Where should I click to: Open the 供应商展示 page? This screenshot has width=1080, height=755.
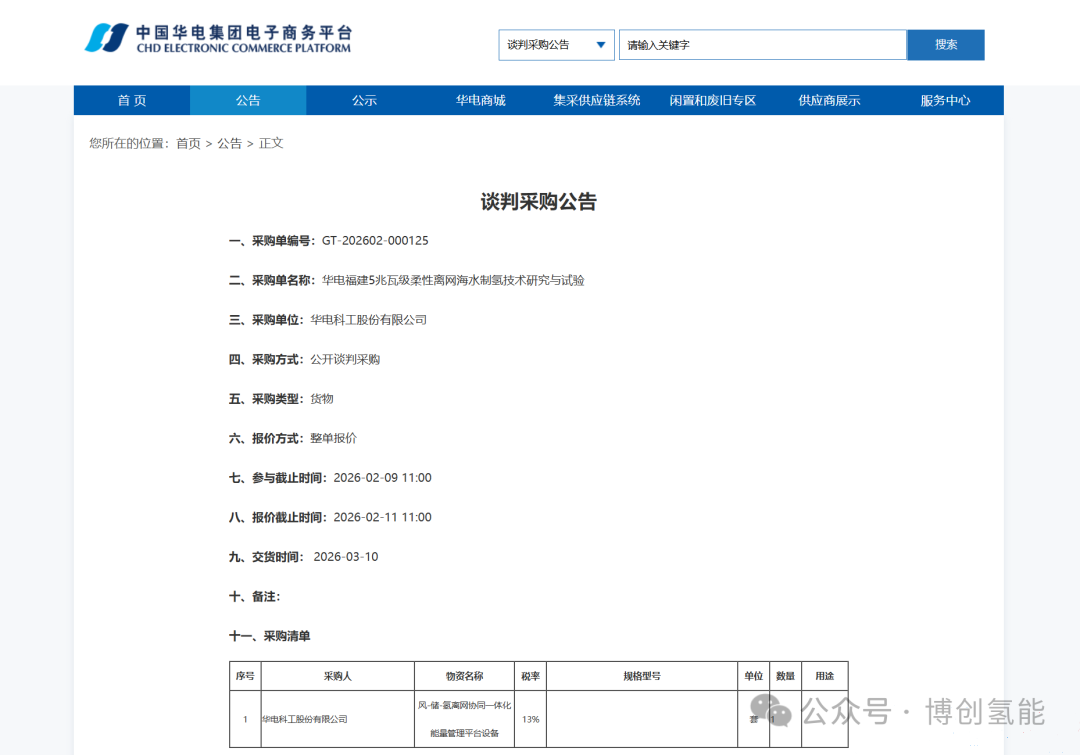[x=828, y=100]
